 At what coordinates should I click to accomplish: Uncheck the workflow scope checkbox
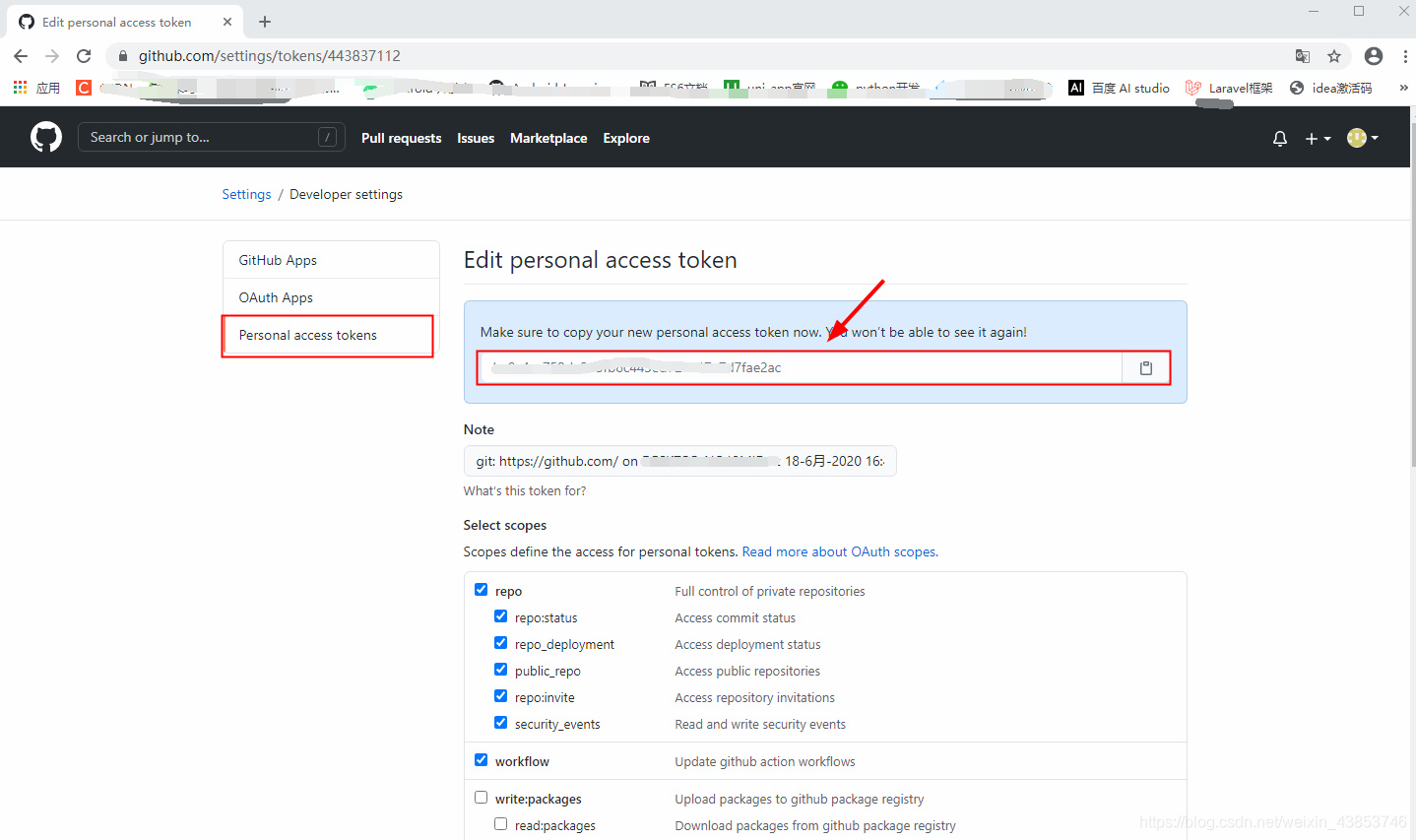(x=481, y=759)
